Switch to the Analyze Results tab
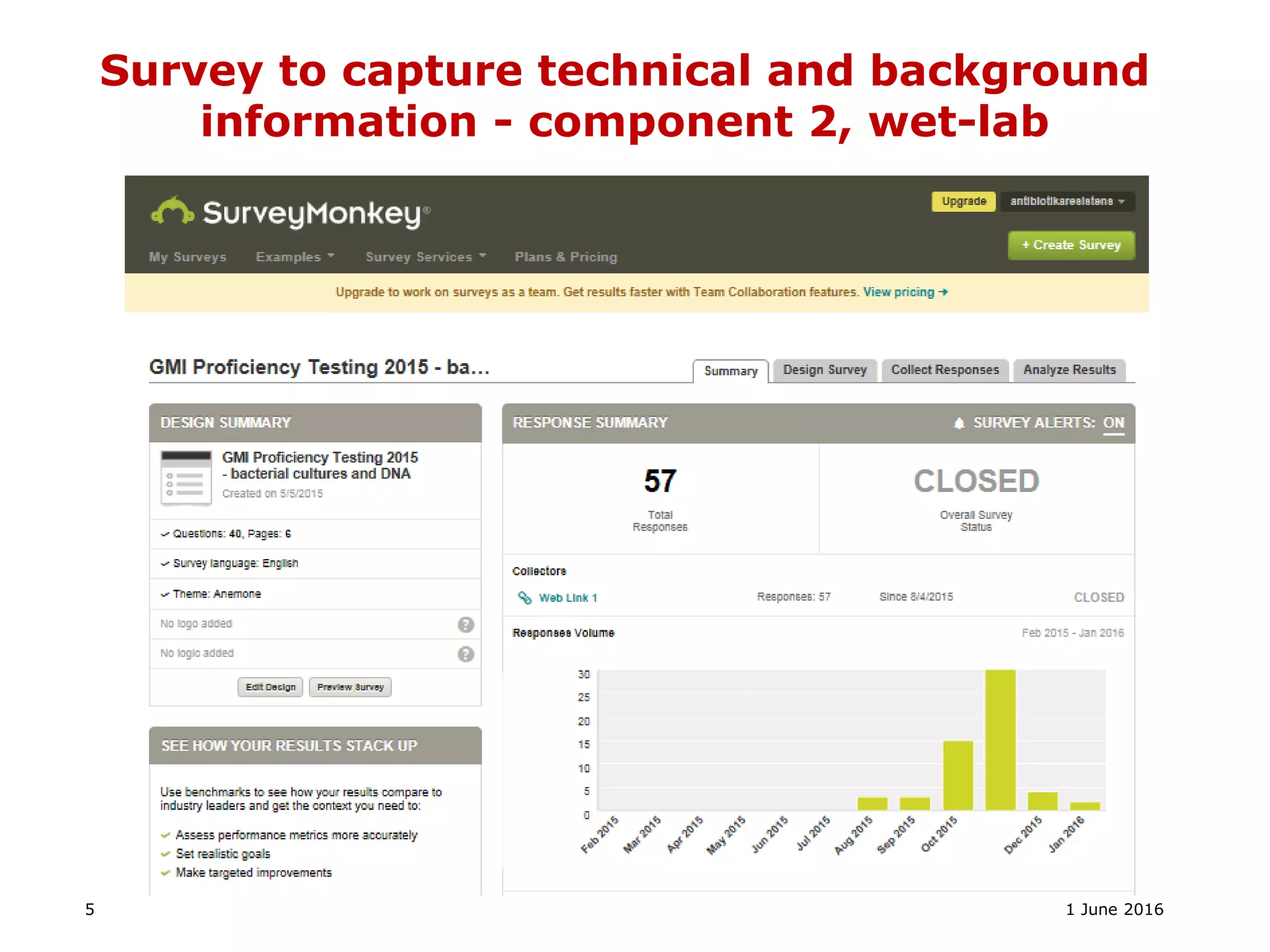The image size is (1270, 952). (x=1069, y=370)
